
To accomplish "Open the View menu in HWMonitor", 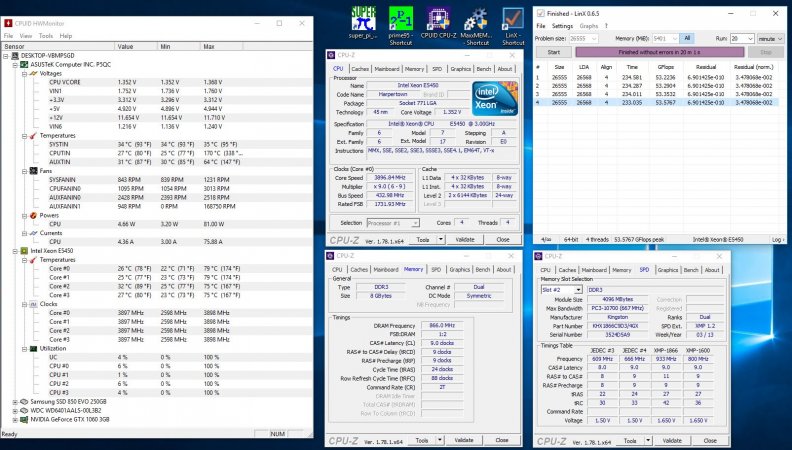I will click(26, 36).
